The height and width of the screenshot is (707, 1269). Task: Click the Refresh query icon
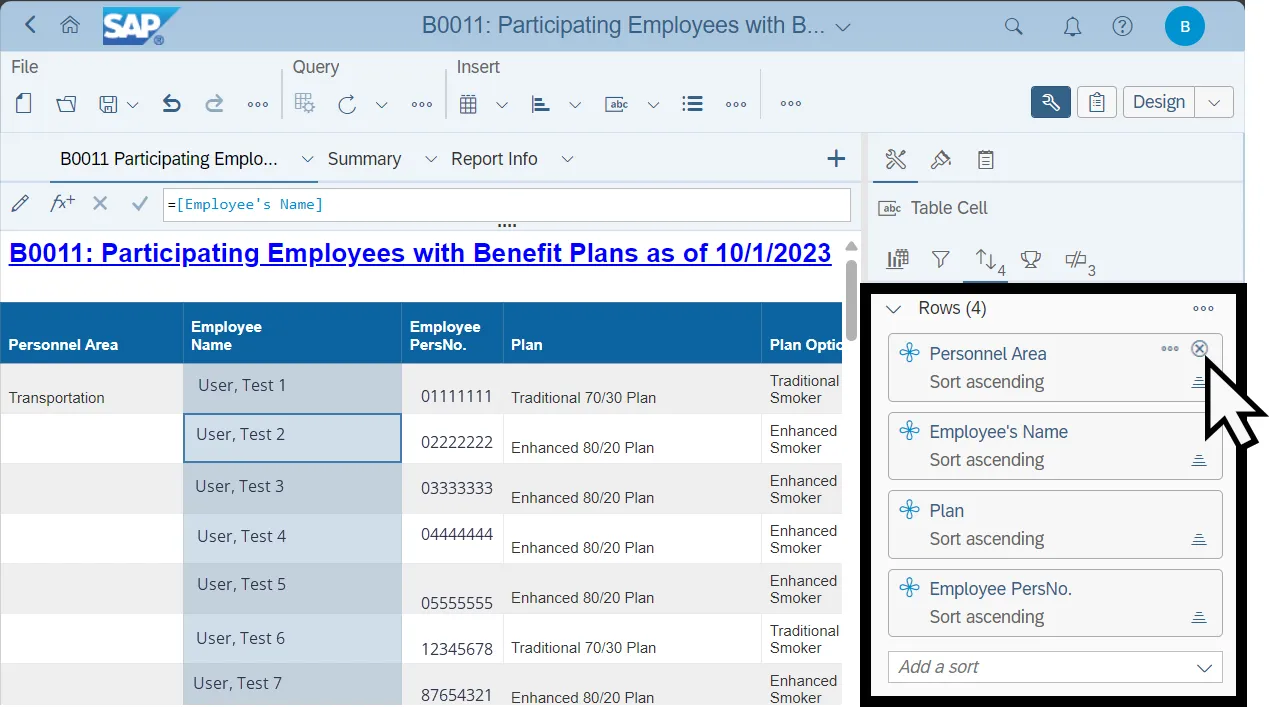point(347,104)
